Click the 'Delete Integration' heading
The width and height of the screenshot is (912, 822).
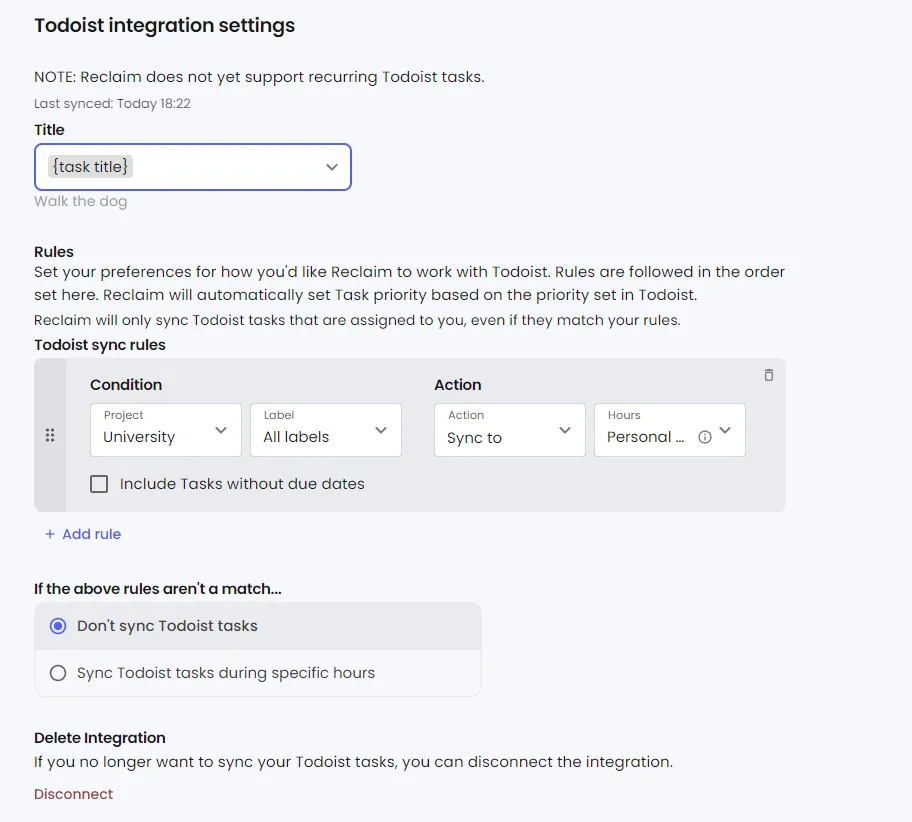(x=99, y=738)
